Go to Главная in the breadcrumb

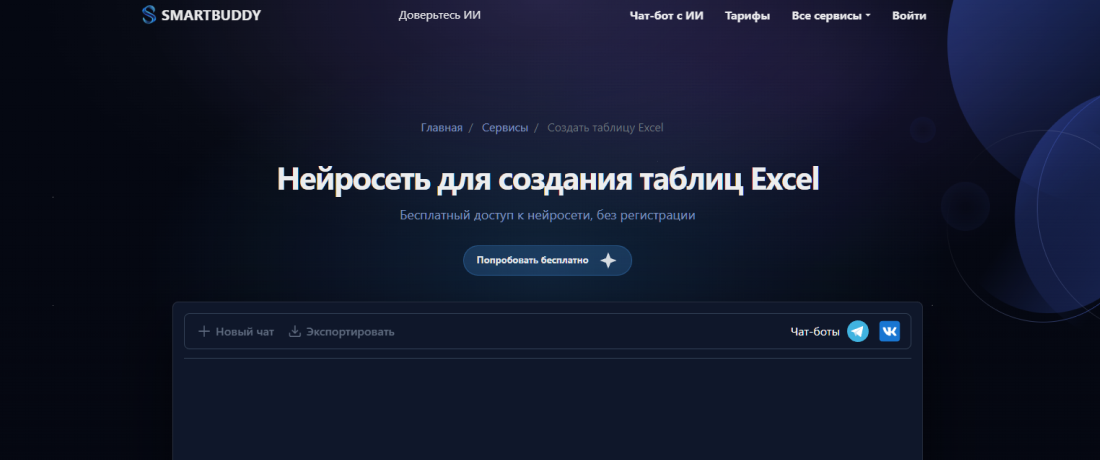[x=441, y=128]
